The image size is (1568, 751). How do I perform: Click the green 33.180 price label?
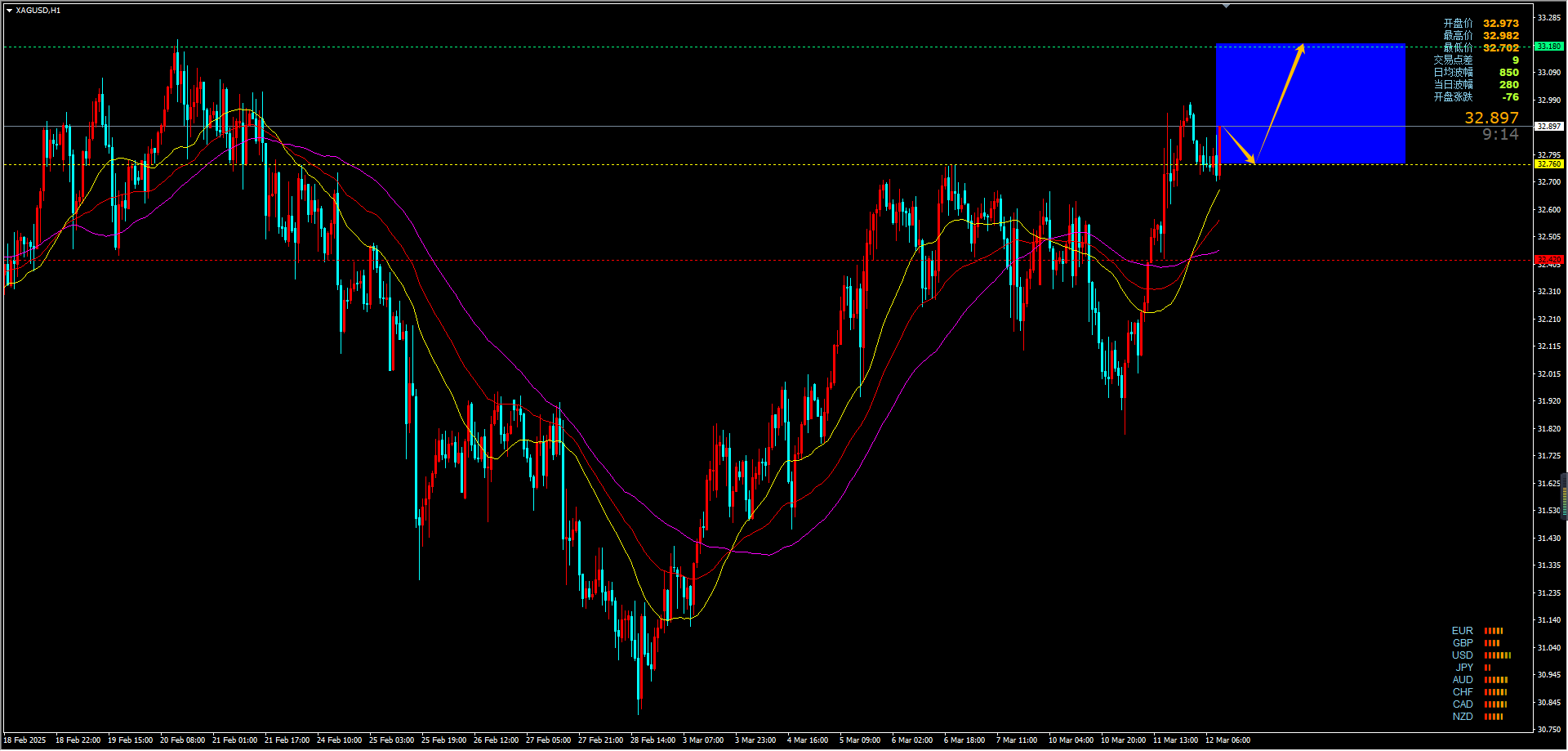[x=1548, y=47]
